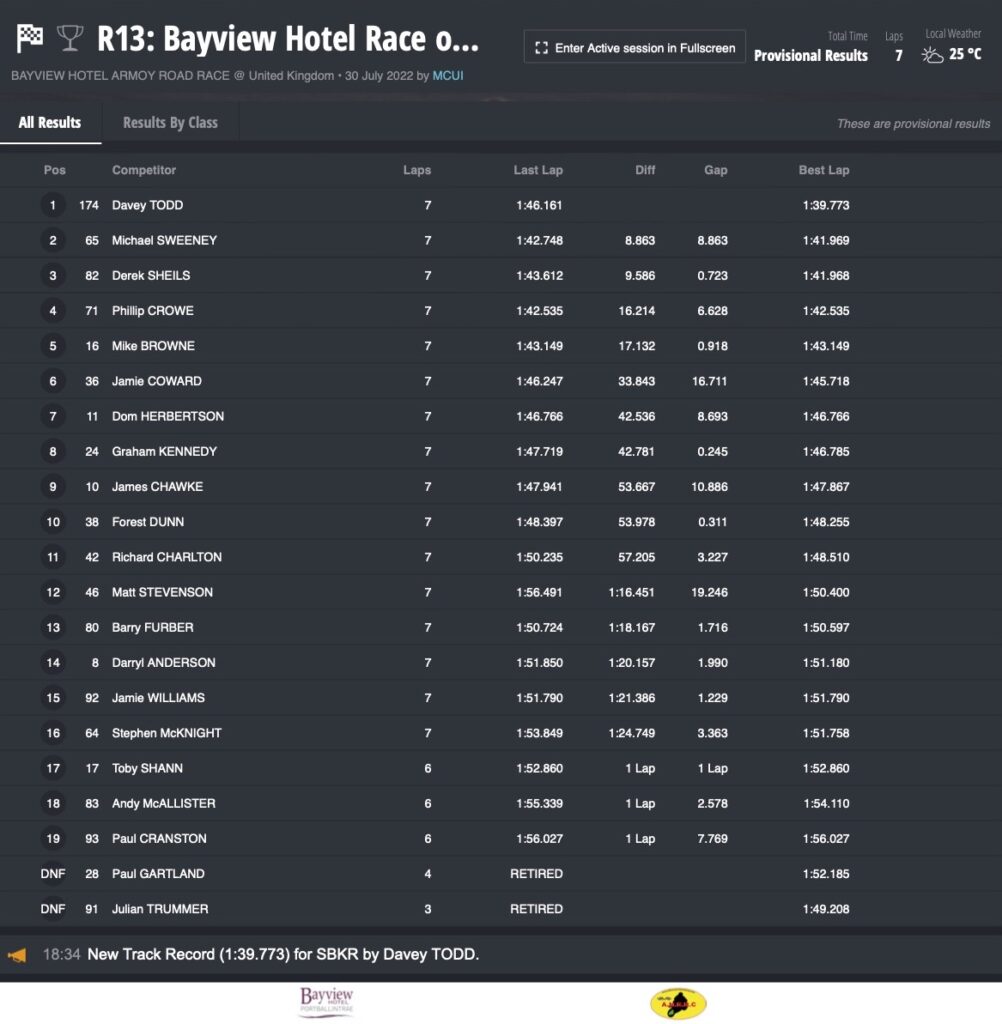This screenshot has width=1002, height=1024.
Task: Select competitor Derek SHEILS
Action: click(151, 276)
